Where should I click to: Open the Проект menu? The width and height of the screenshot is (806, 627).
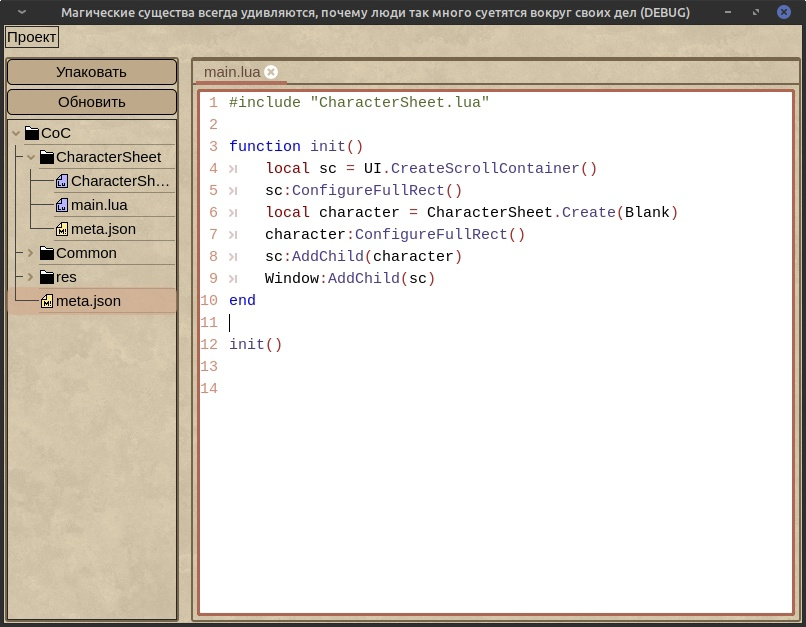pos(32,37)
